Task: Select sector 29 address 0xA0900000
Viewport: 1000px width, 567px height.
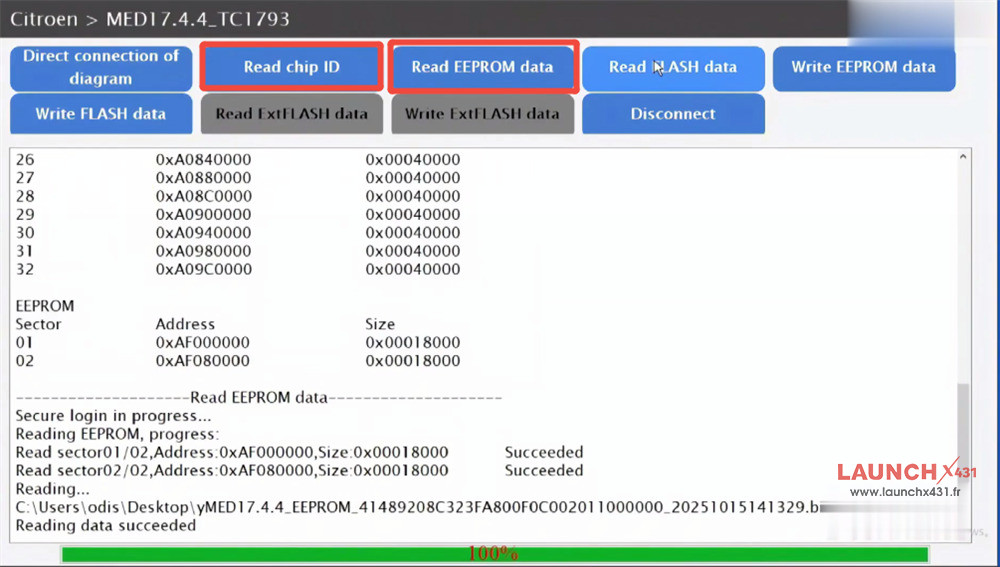Action: tap(203, 214)
